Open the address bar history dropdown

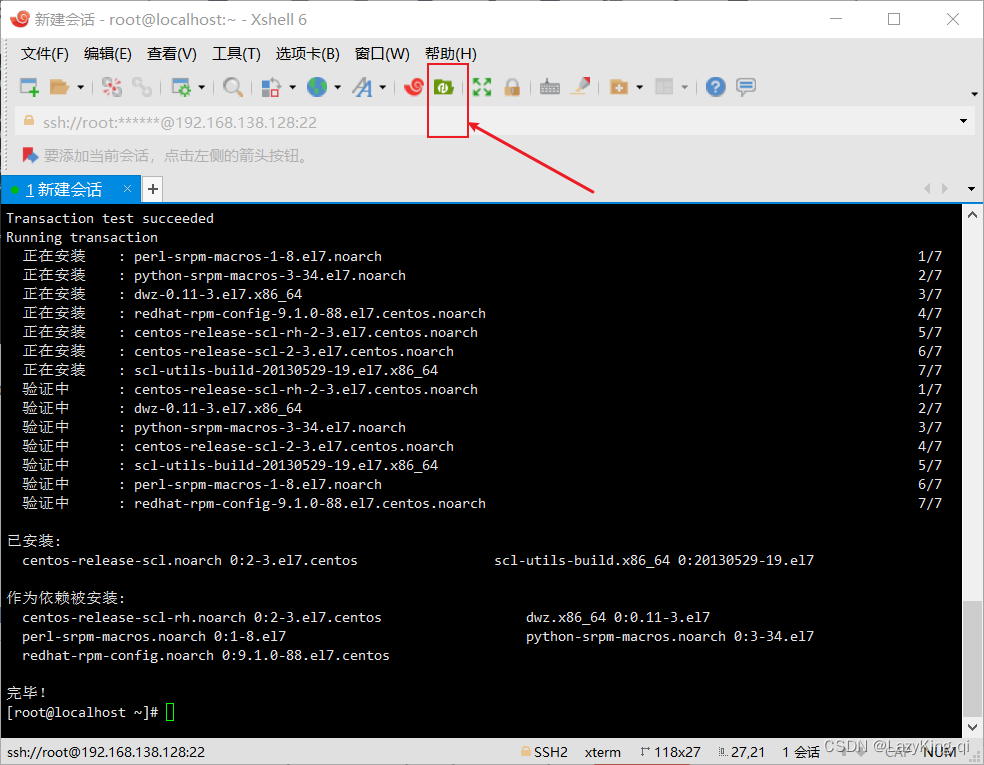[x=963, y=121]
